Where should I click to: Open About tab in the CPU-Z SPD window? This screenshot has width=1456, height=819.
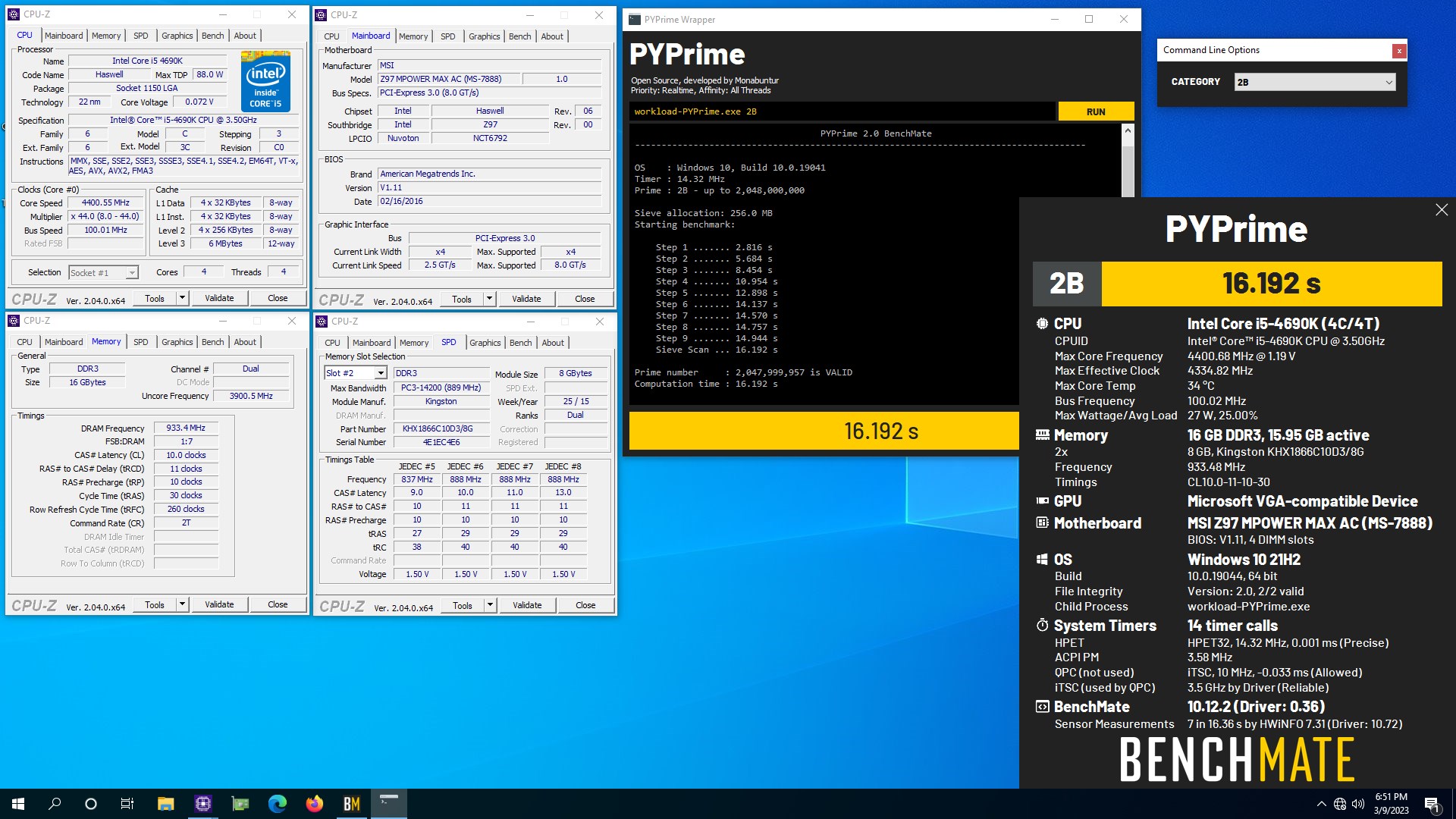tap(553, 343)
